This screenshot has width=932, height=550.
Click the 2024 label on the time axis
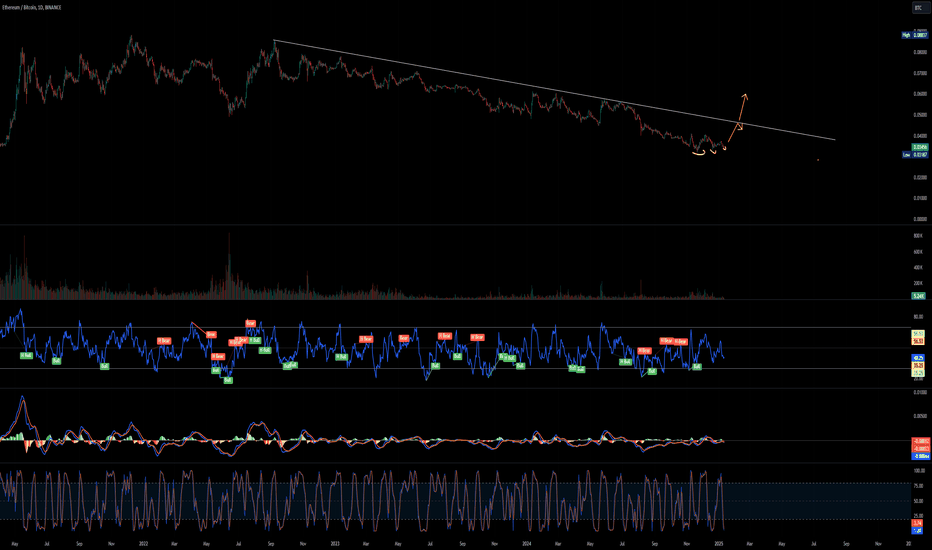point(527,543)
